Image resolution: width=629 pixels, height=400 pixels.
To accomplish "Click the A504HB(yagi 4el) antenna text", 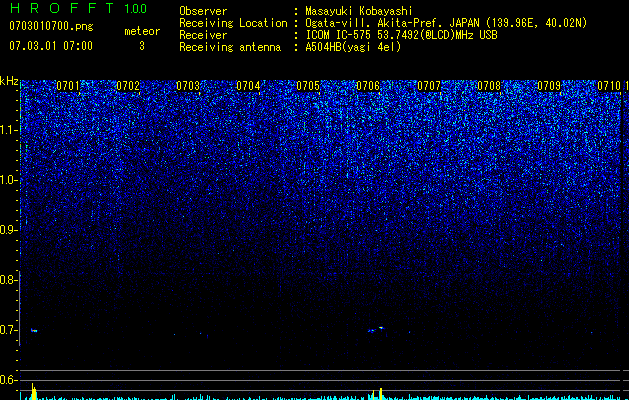I will pyautogui.click(x=353, y=47).
